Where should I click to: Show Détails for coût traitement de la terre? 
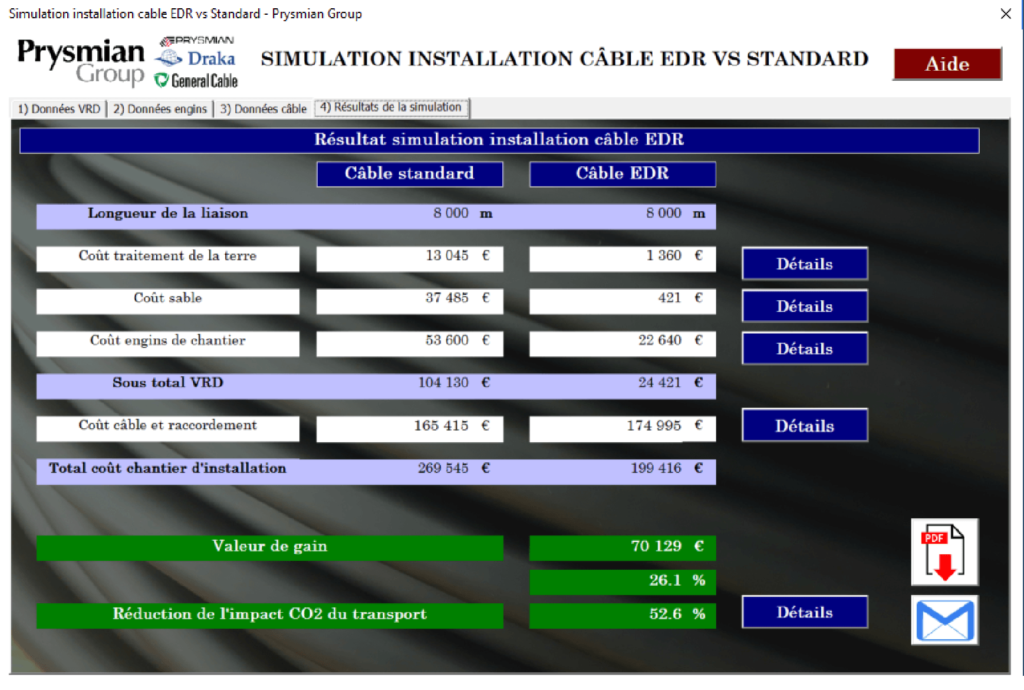click(804, 264)
